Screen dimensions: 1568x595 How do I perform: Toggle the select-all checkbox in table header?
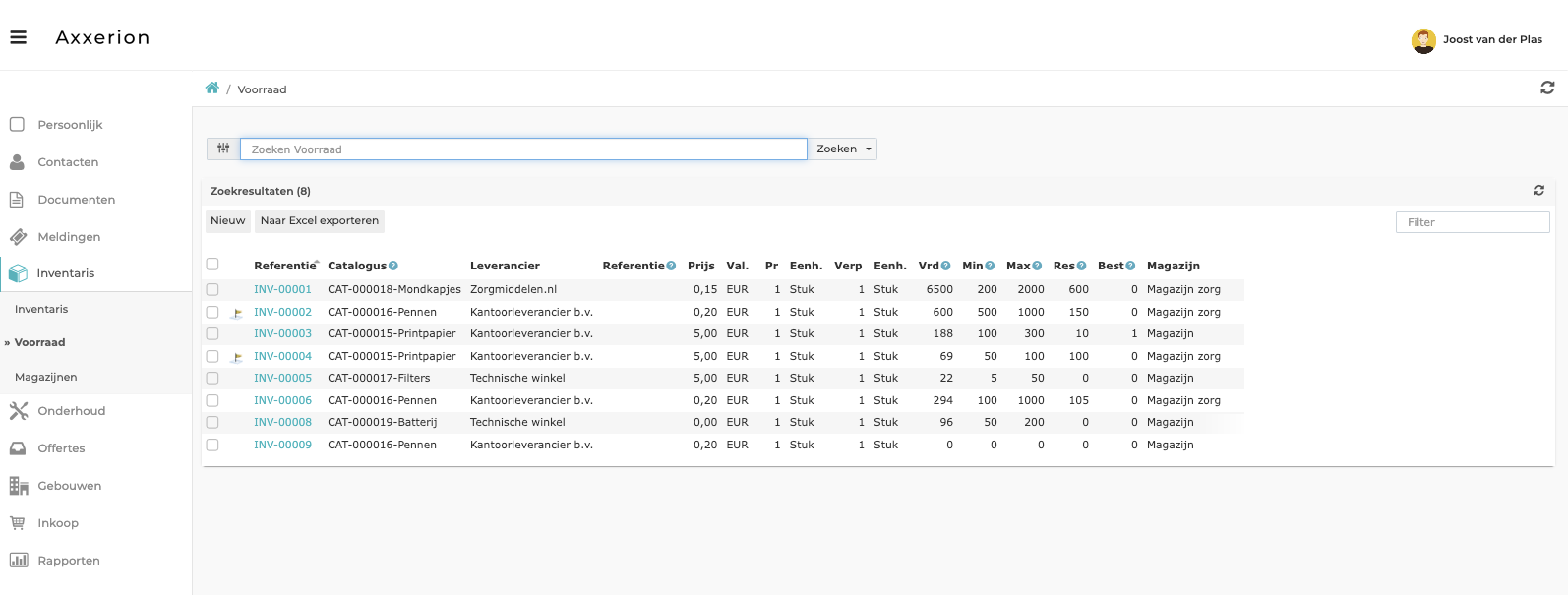point(212,265)
